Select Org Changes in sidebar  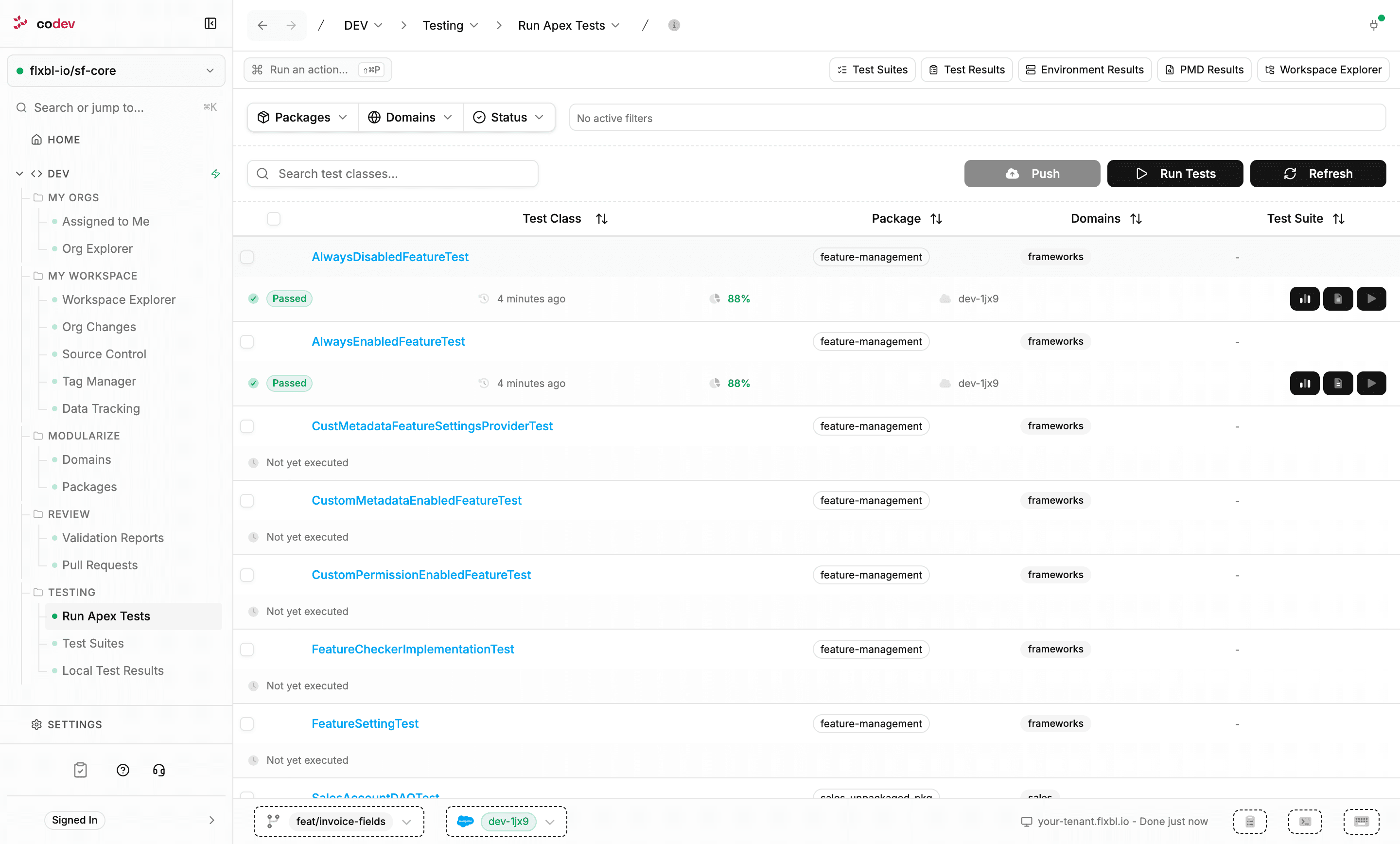(99, 327)
